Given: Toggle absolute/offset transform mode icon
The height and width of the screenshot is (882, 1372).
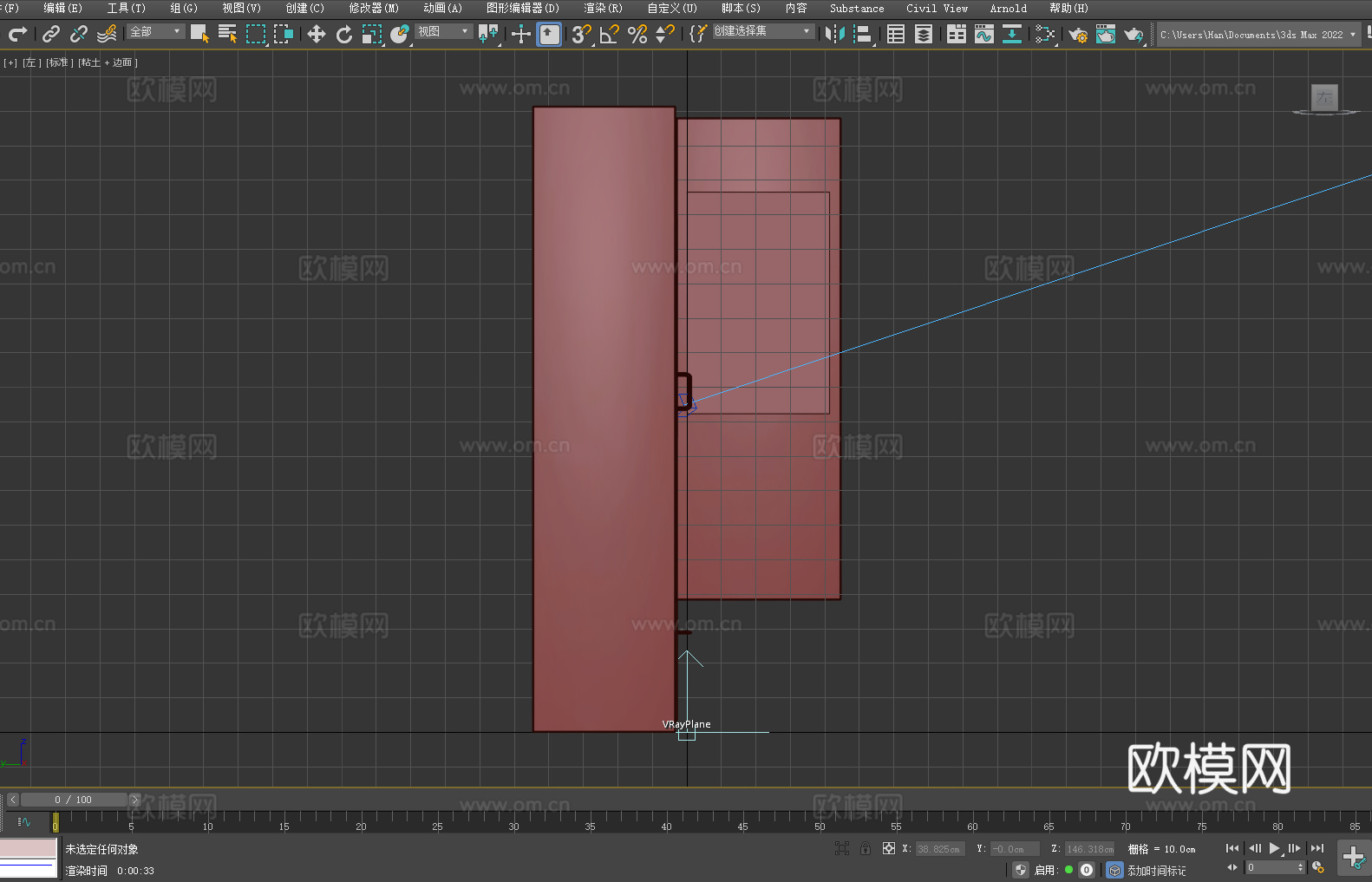Looking at the screenshot, I should click(889, 848).
